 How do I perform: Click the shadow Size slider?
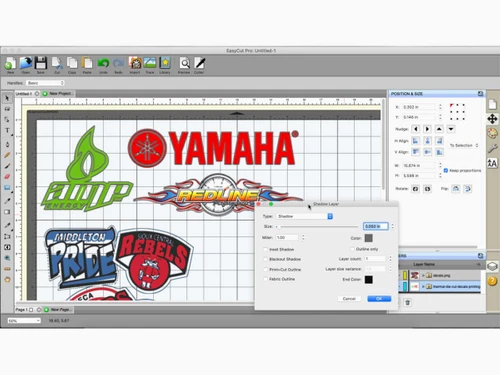(x=317, y=227)
